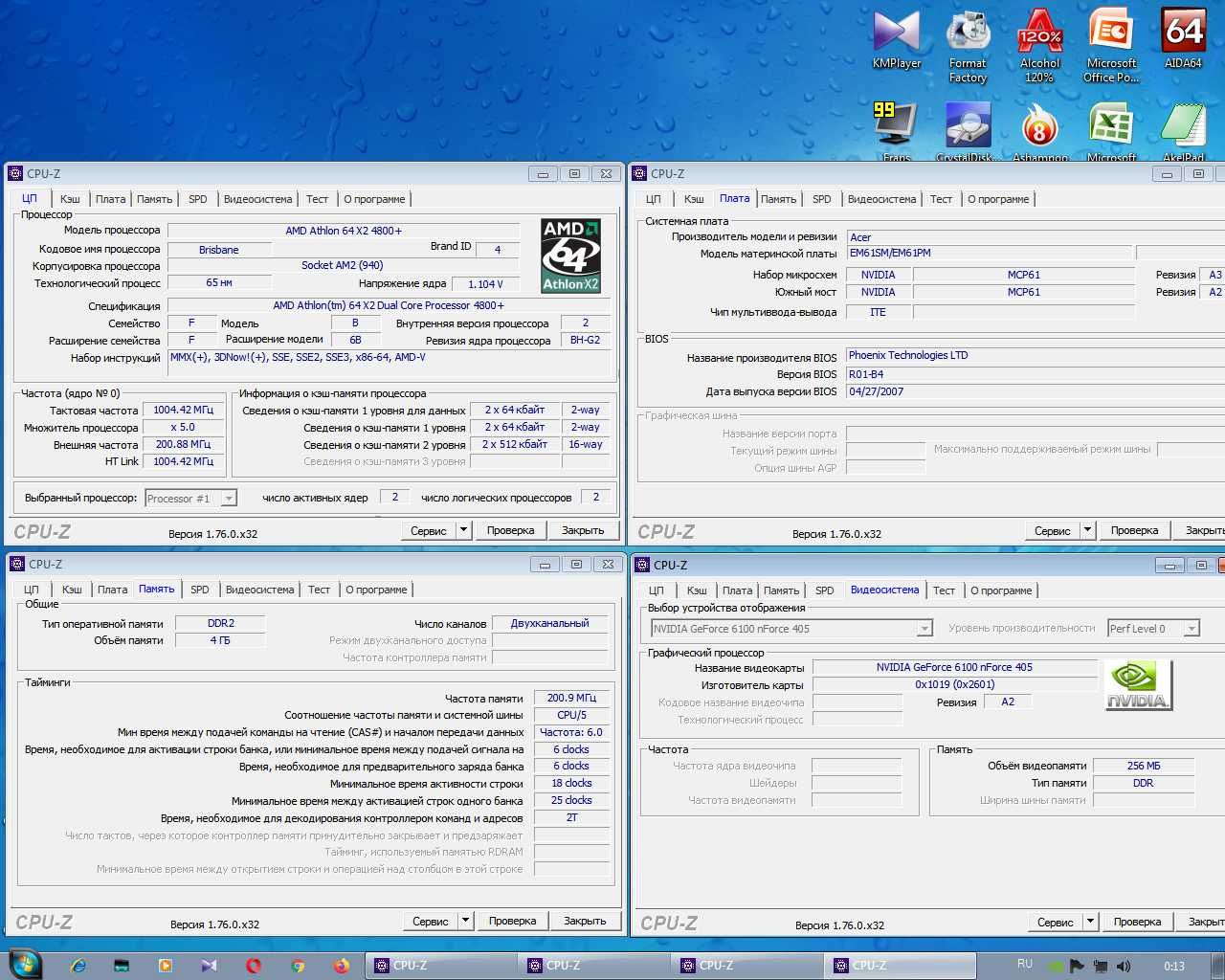Open the network tray icon
This screenshot has height=980, width=1225.
pos(1101,966)
